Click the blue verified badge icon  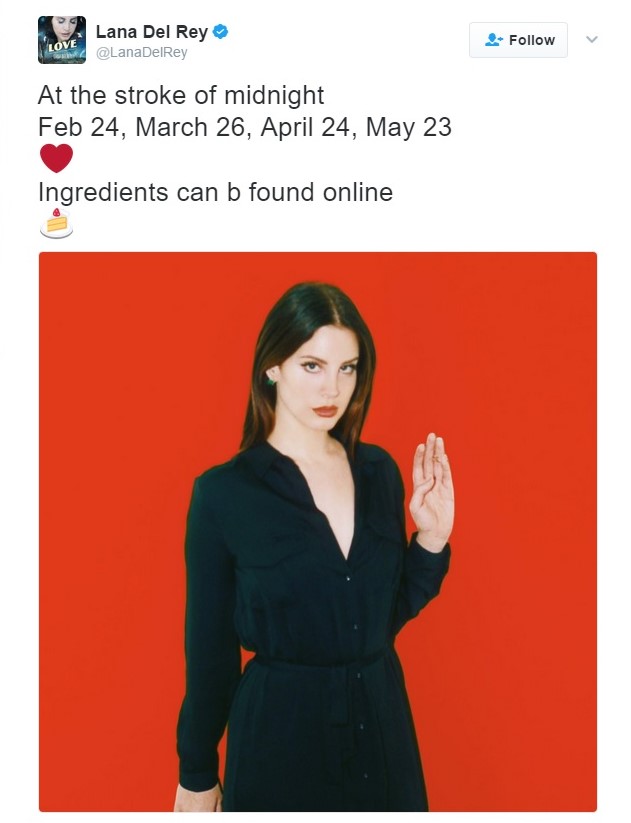(x=220, y=31)
